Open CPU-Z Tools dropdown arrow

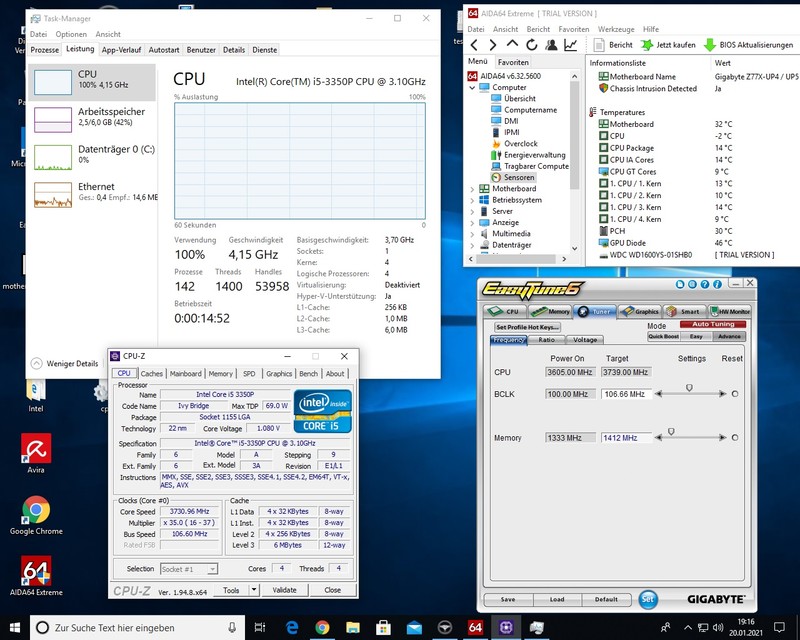(x=254, y=590)
